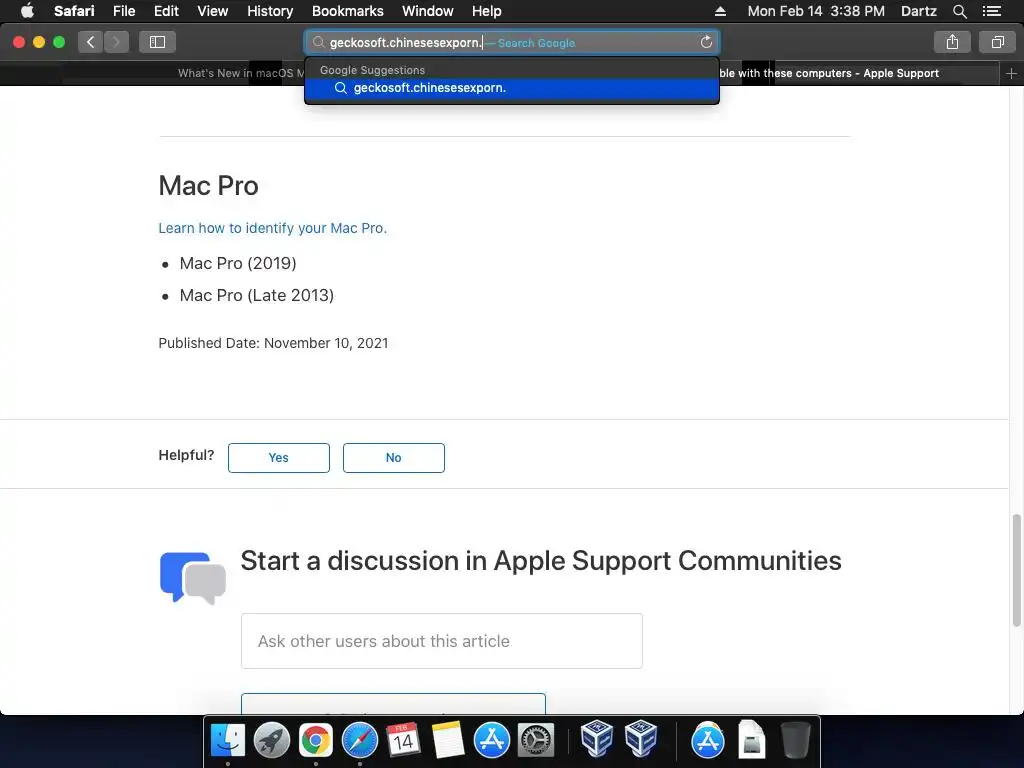Answer No to Helpful question
This screenshot has width=1024, height=768.
pos(394,458)
